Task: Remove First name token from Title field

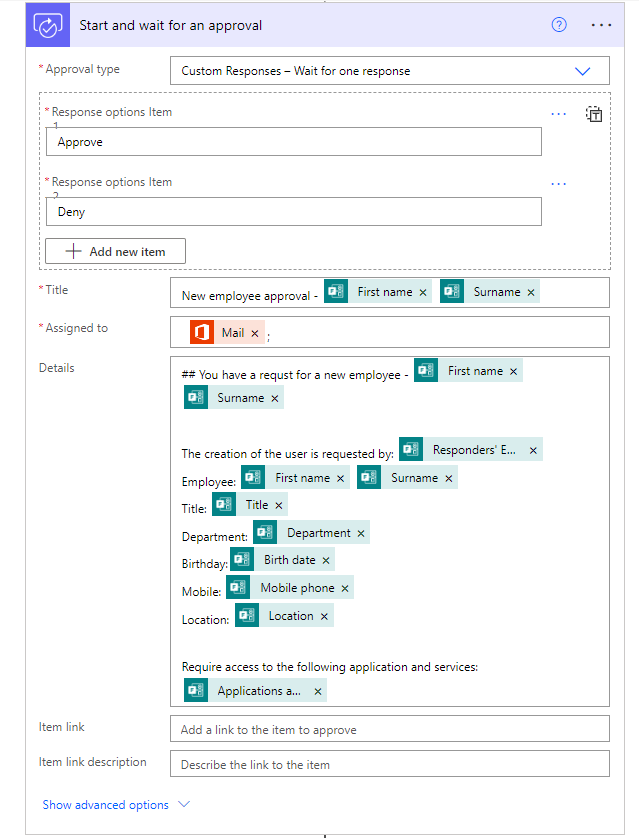Action: point(423,292)
